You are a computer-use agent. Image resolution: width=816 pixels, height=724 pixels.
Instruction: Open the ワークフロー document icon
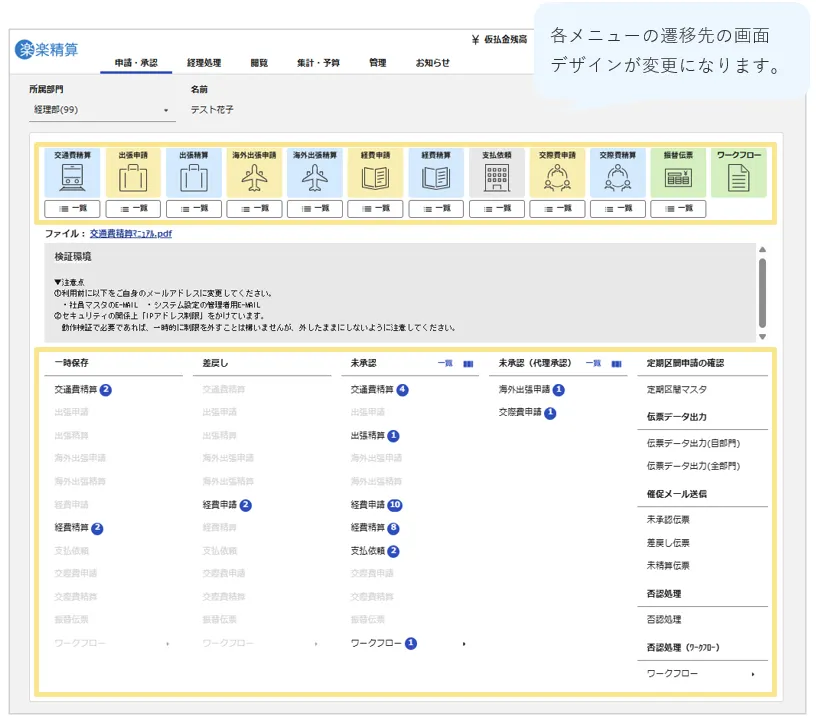click(x=738, y=178)
